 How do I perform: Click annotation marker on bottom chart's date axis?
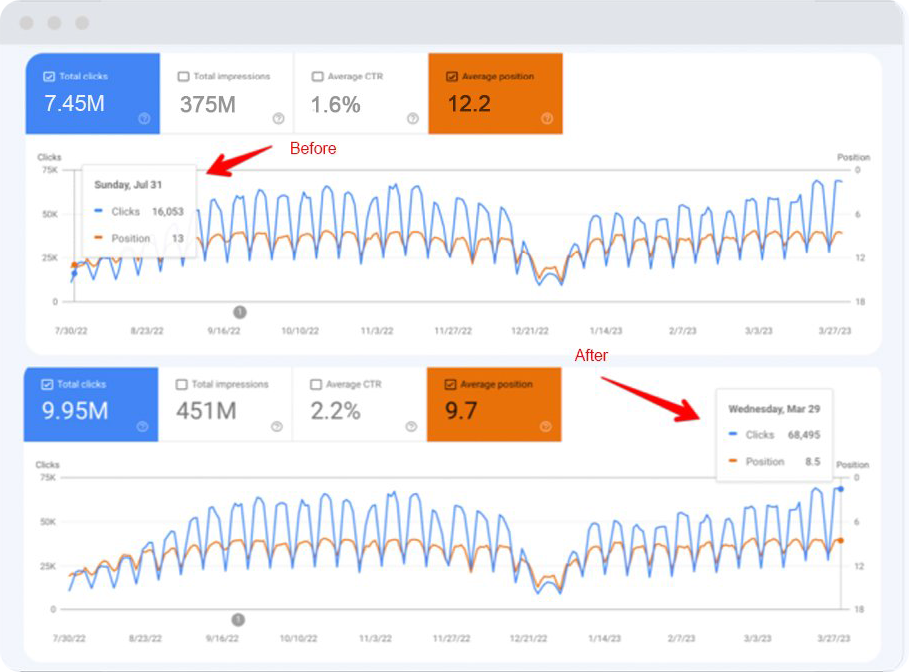(238, 620)
